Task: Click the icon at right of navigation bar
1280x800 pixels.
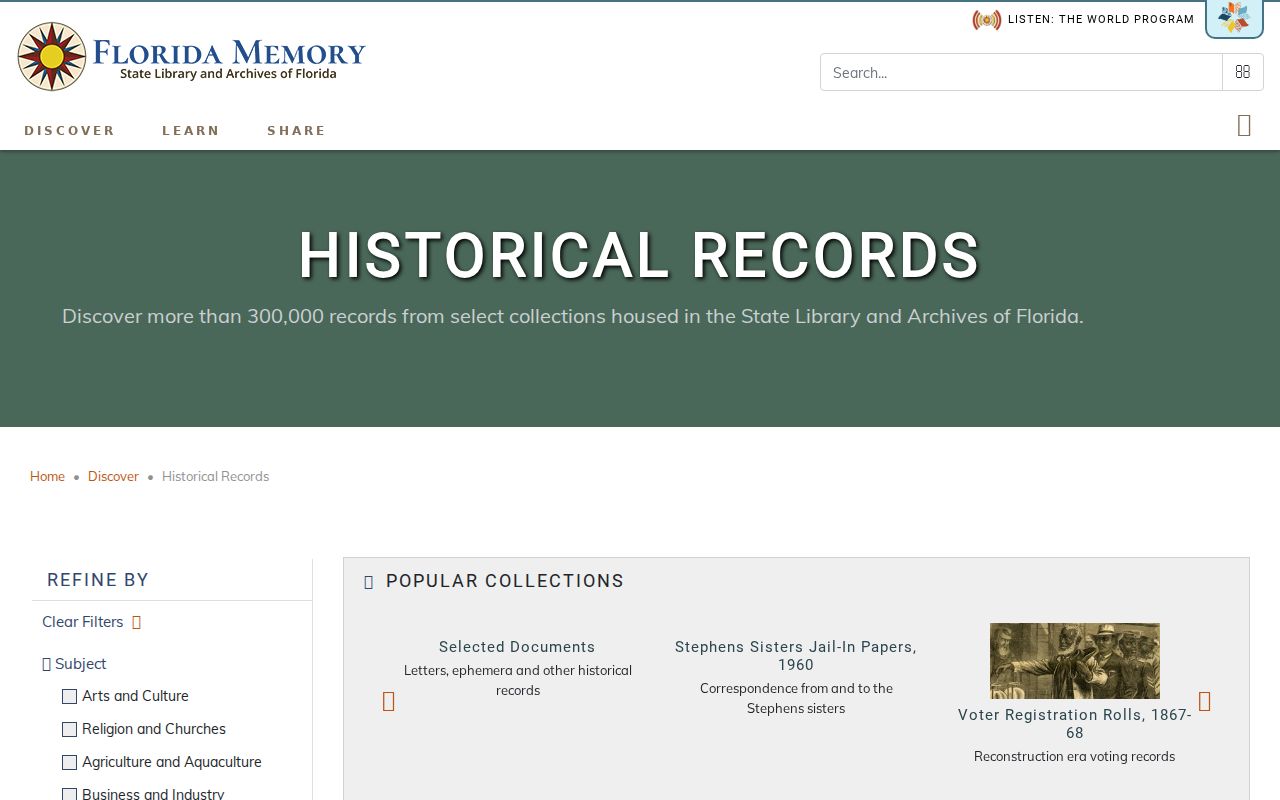Action: click(1244, 125)
